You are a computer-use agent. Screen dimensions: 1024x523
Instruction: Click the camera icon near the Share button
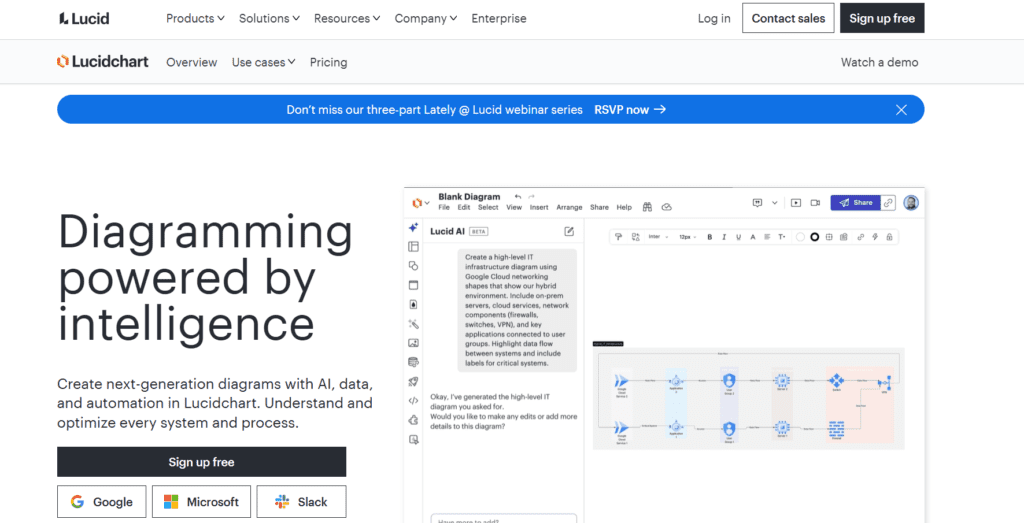point(815,202)
